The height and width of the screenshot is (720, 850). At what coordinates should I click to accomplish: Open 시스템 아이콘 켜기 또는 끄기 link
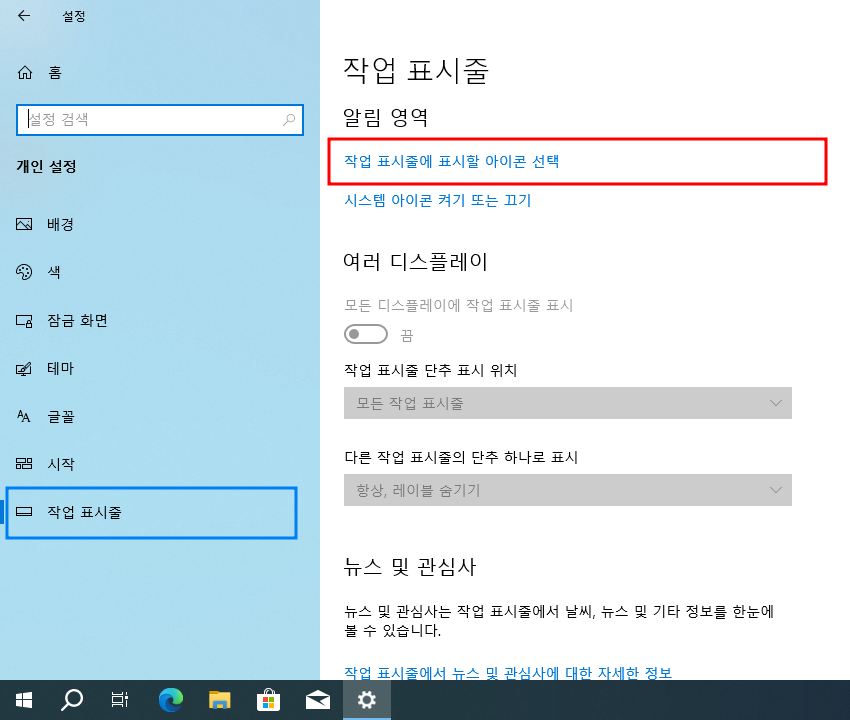pos(437,201)
